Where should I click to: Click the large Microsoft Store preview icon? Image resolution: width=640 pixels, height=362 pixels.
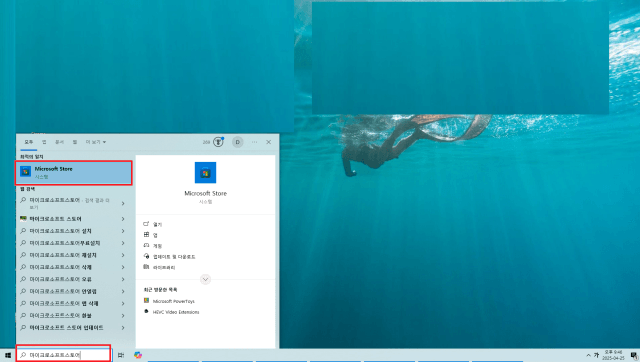coord(205,173)
